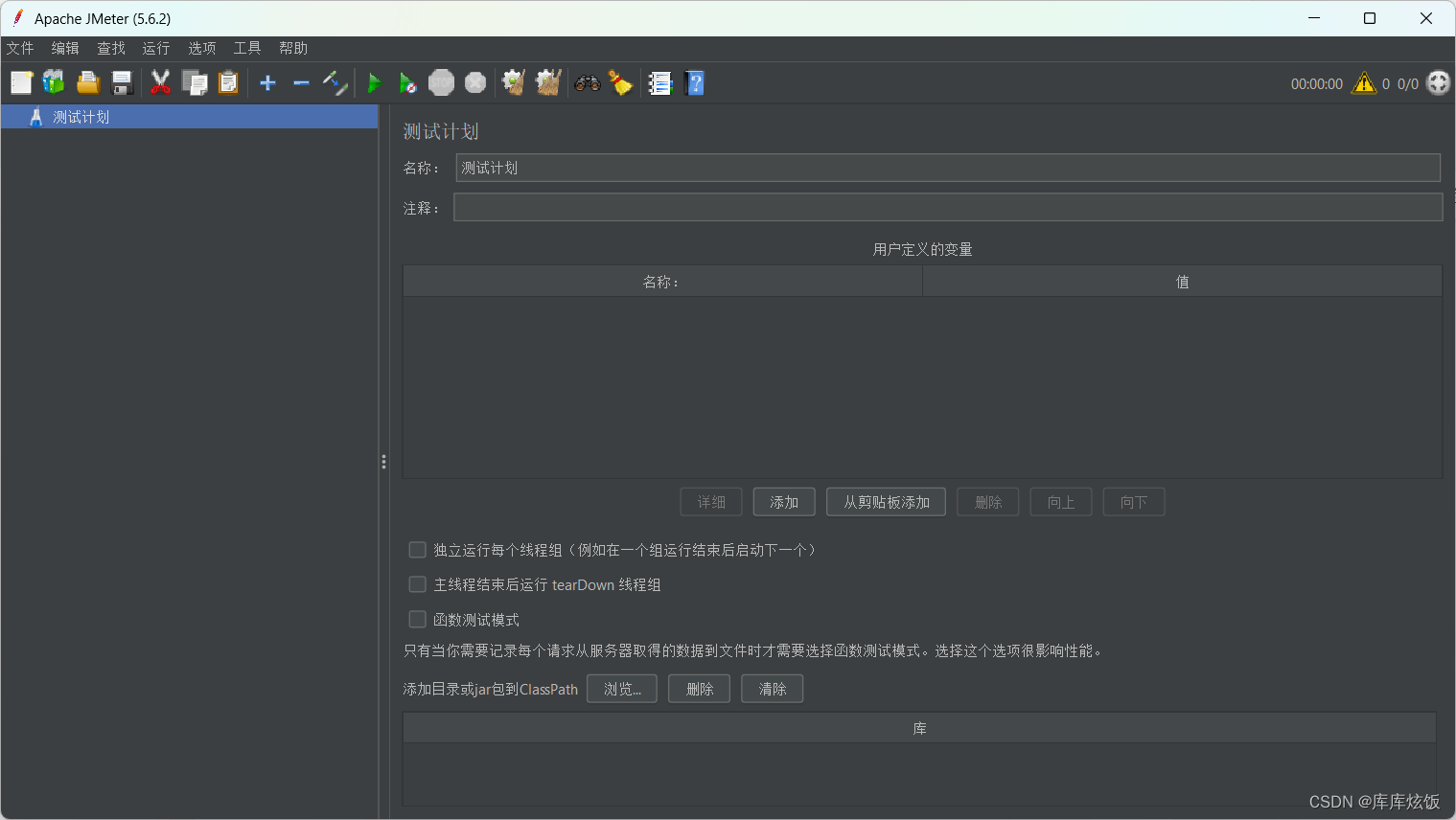Screen dimensions: 1456x820
Task: Click the Help question mark icon
Action: pyautogui.click(x=694, y=83)
